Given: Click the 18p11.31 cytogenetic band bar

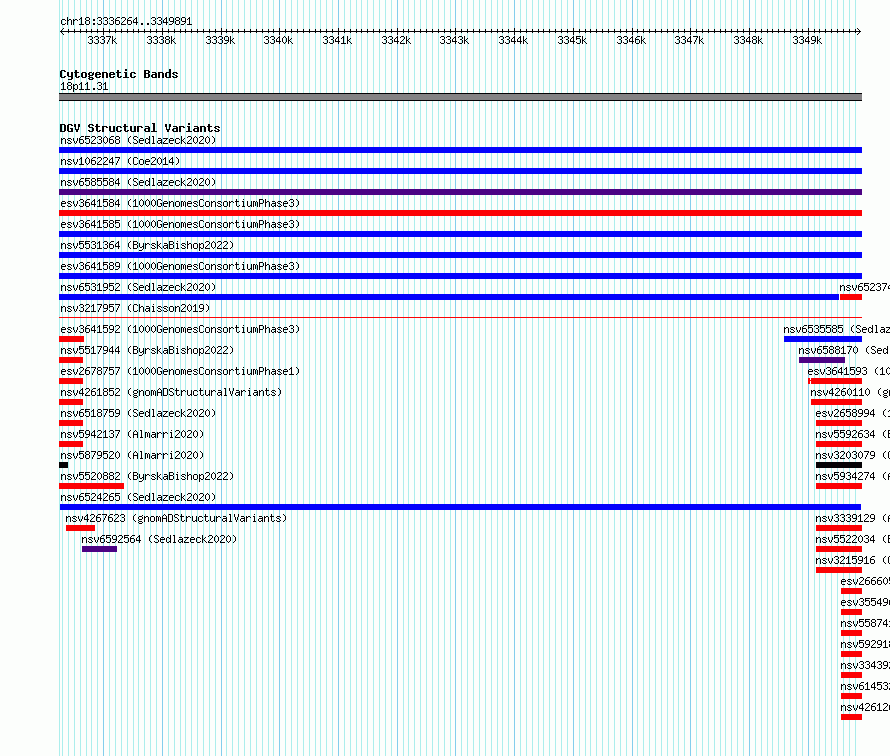Looking at the screenshot, I should coord(460,97).
